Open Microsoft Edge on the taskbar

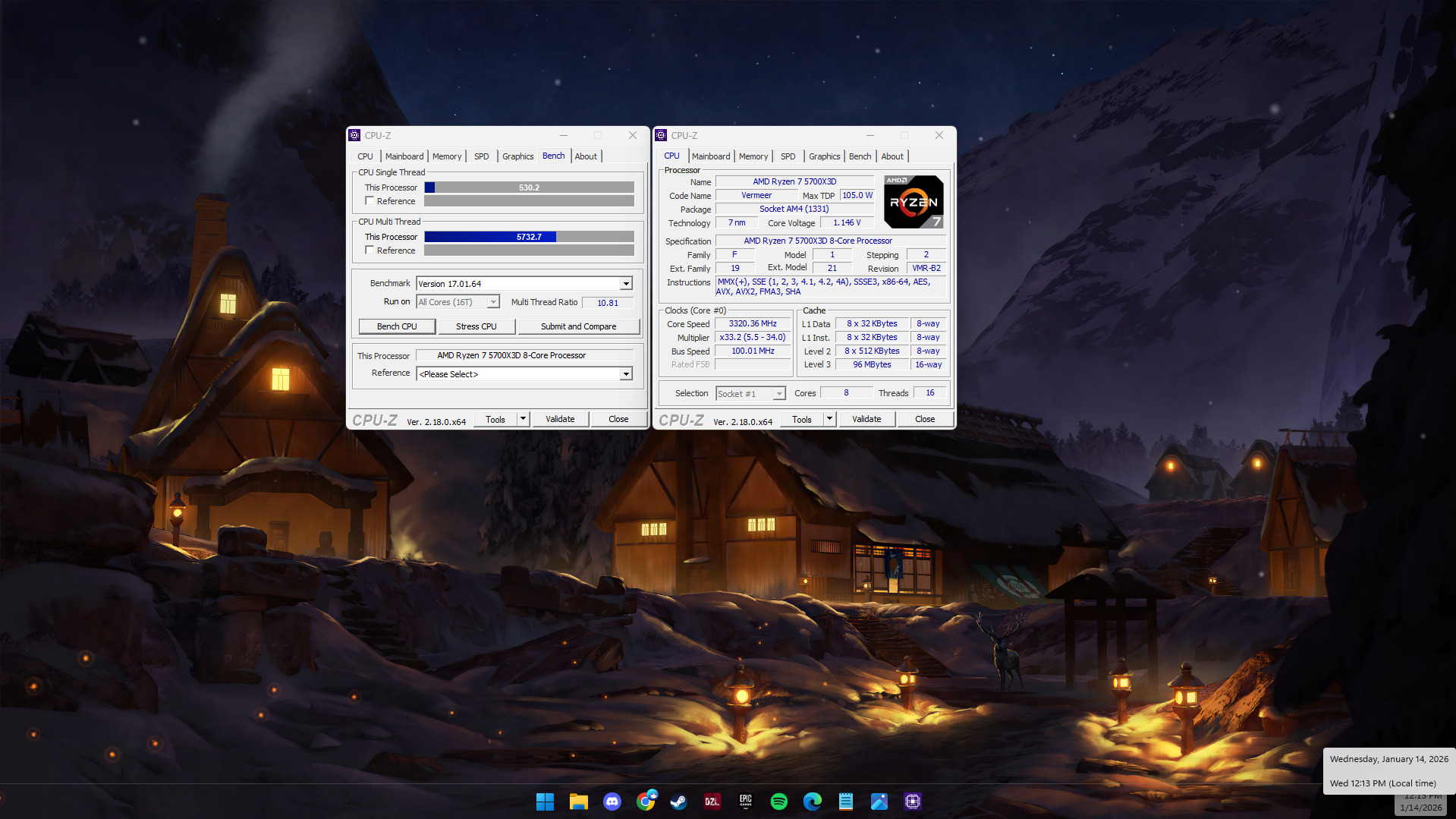813,802
